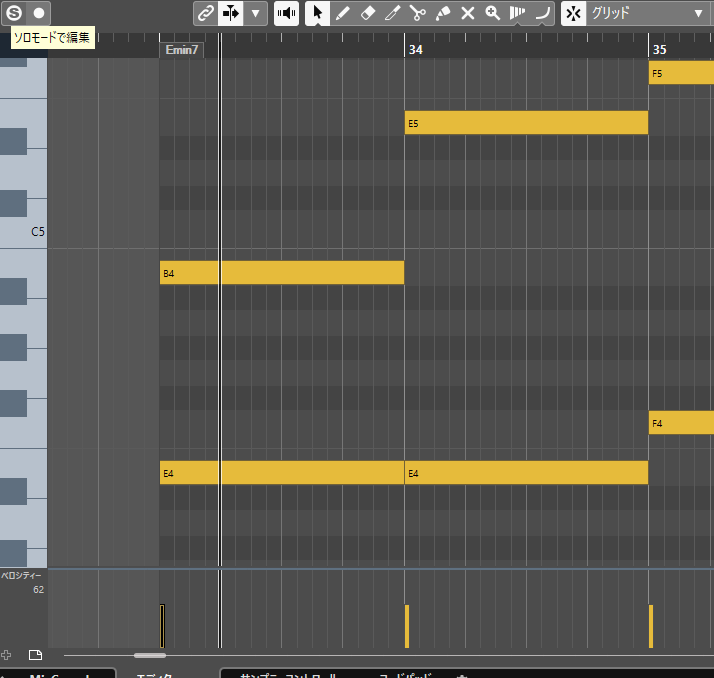
Task: Select the E4 note under Emin7
Action: 282,473
